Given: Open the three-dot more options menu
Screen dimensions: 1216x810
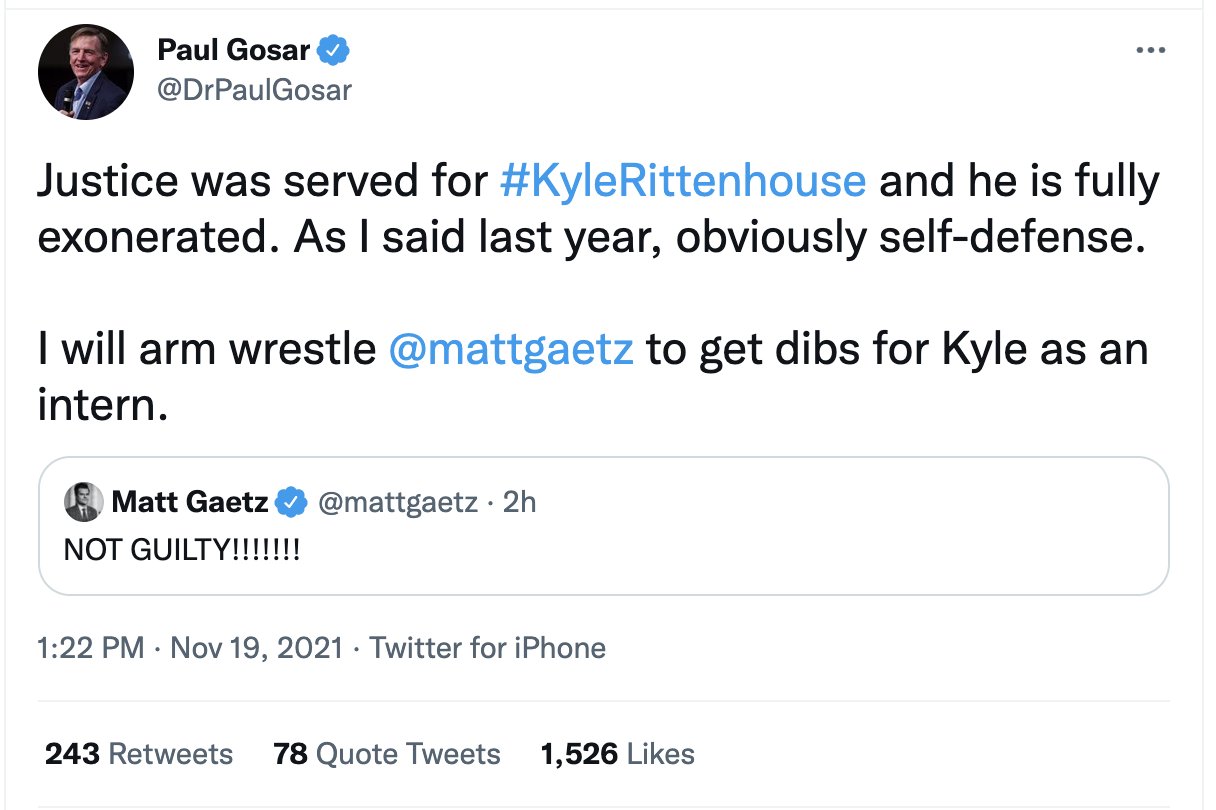Looking at the screenshot, I should coord(1152,49).
